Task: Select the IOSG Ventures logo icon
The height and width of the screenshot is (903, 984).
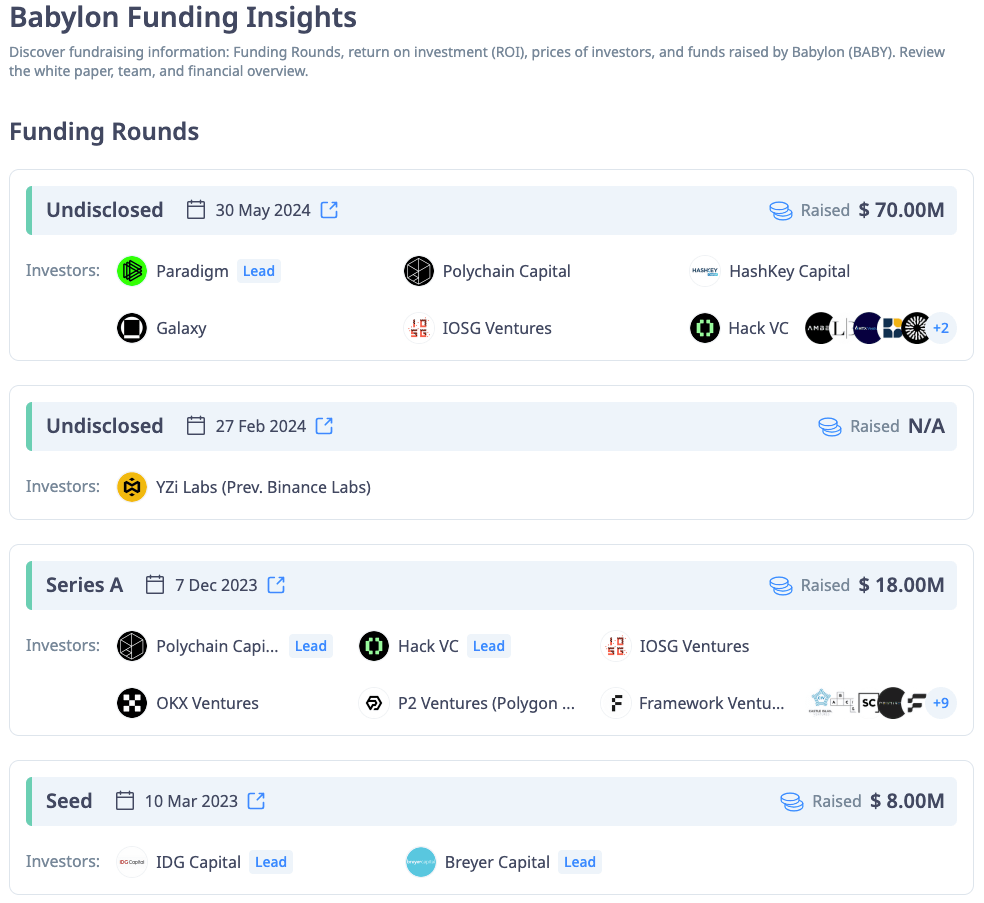Action: pyautogui.click(x=419, y=327)
